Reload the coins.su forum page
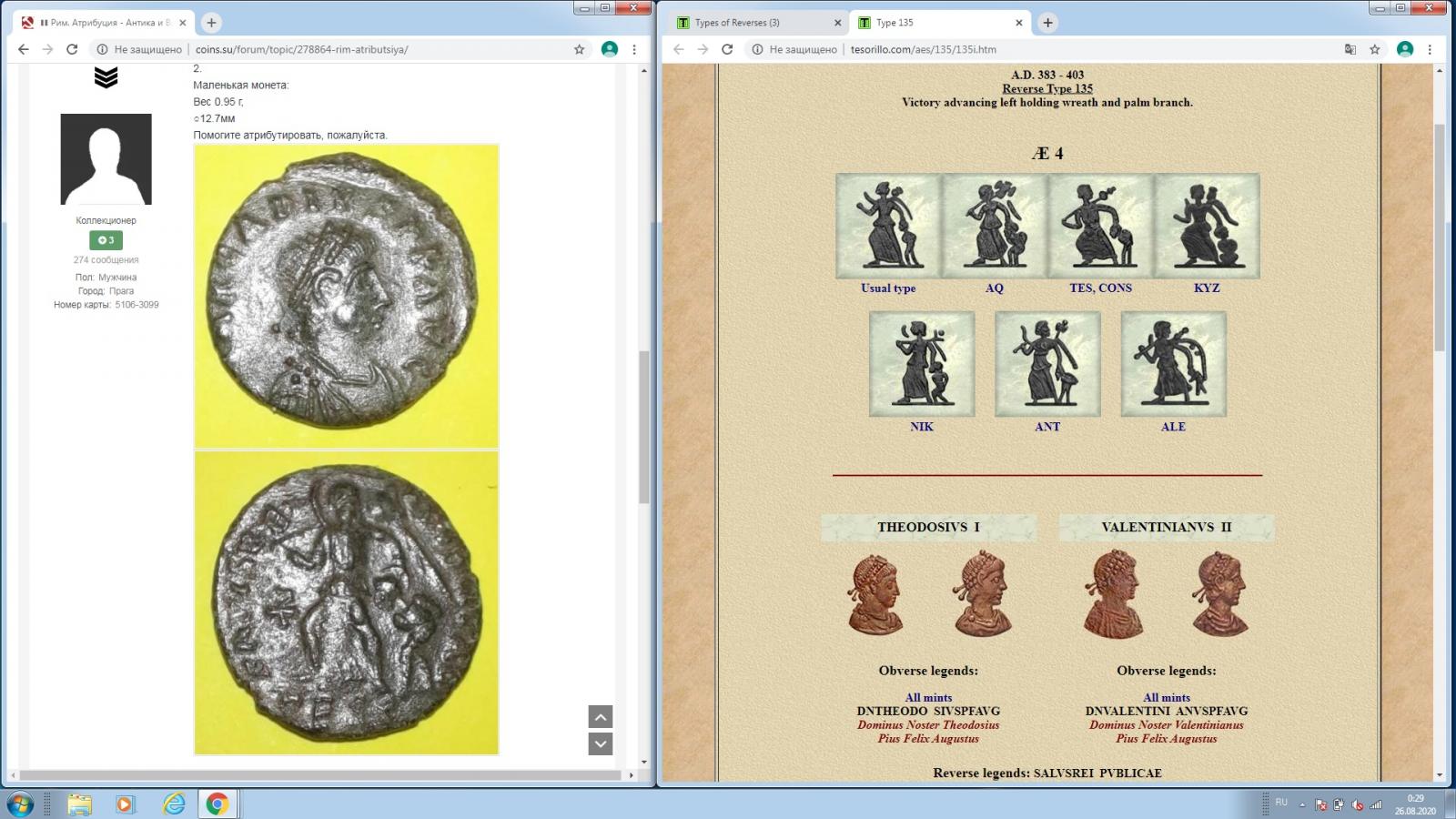Viewport: 1456px width, 819px height. (x=72, y=49)
